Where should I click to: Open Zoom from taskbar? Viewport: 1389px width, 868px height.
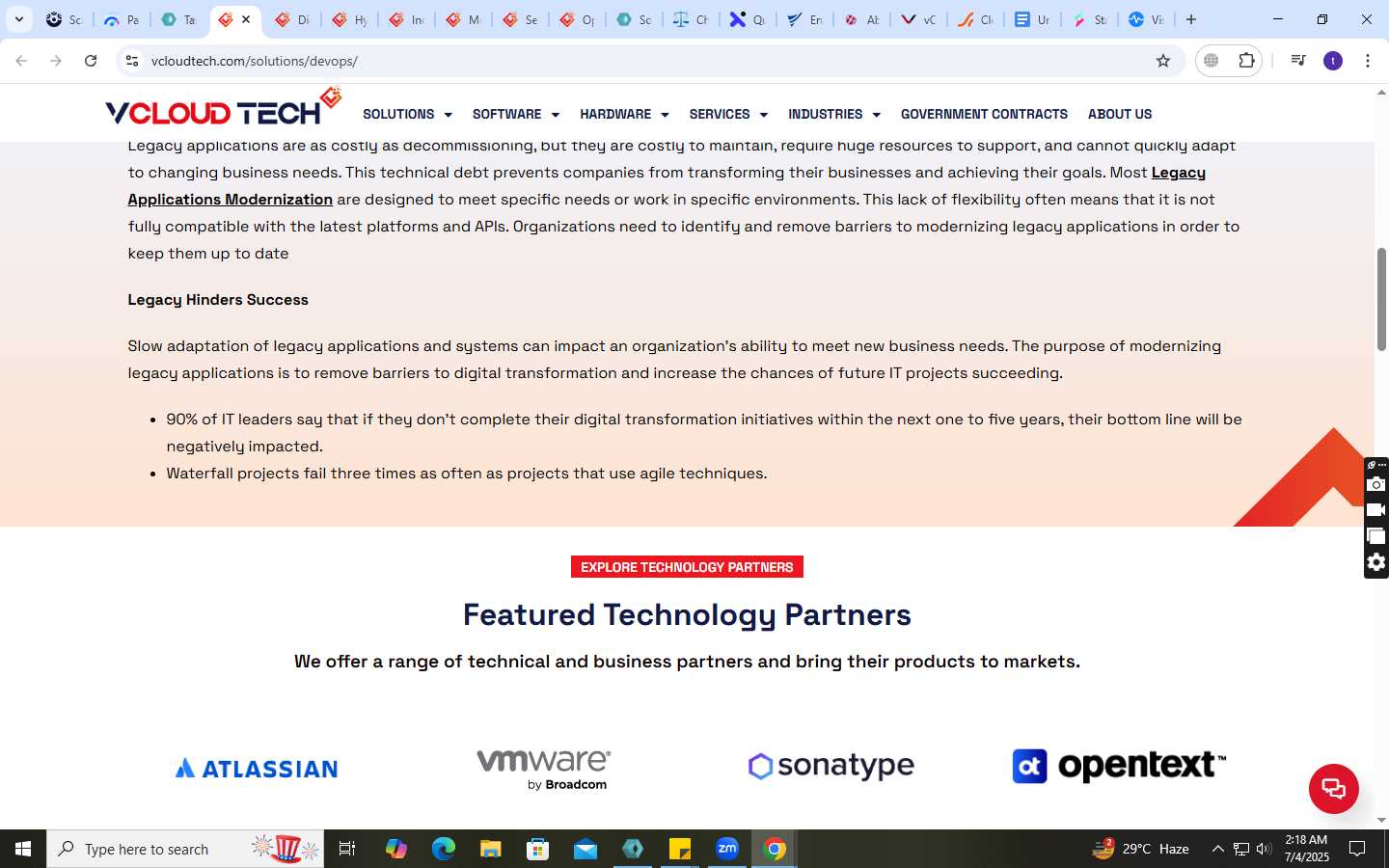pyautogui.click(x=727, y=849)
